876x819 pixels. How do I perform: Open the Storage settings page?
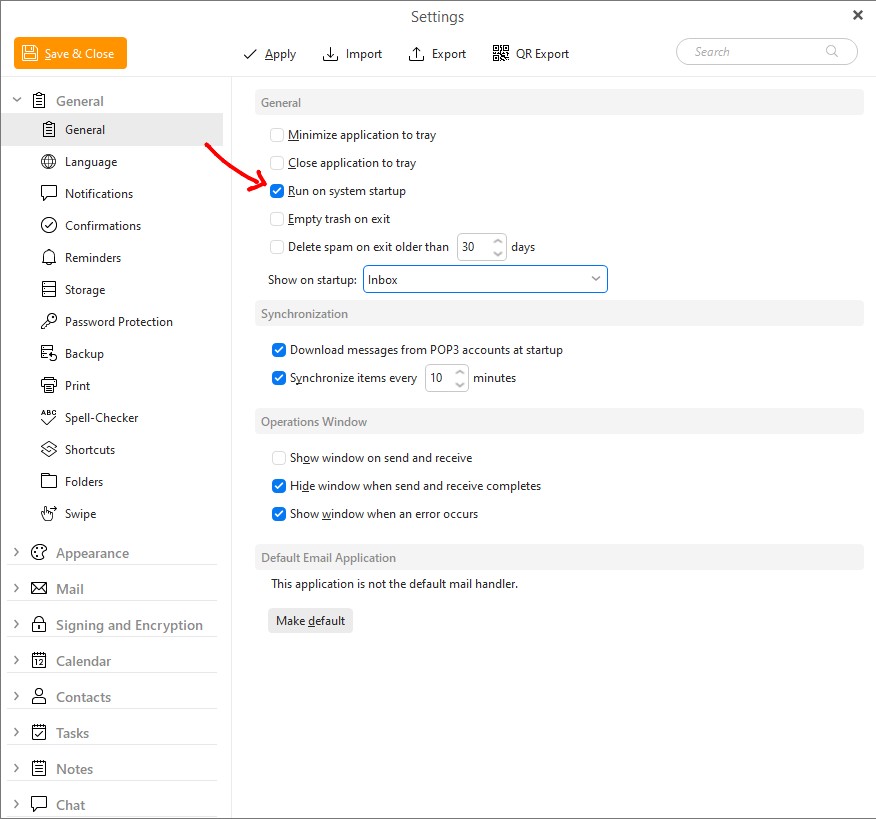point(84,290)
